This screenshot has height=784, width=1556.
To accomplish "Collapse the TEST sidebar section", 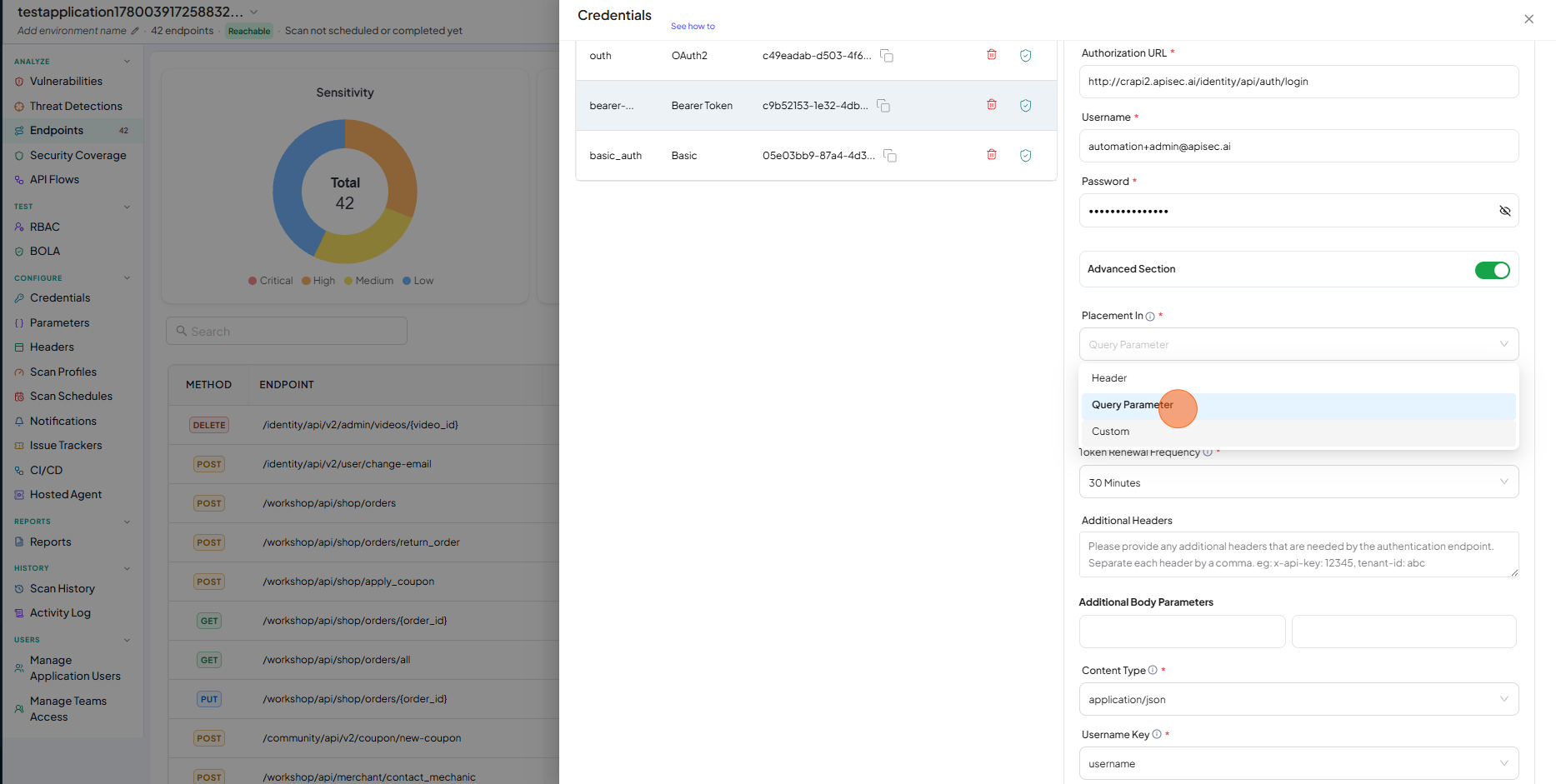I will coord(127,207).
